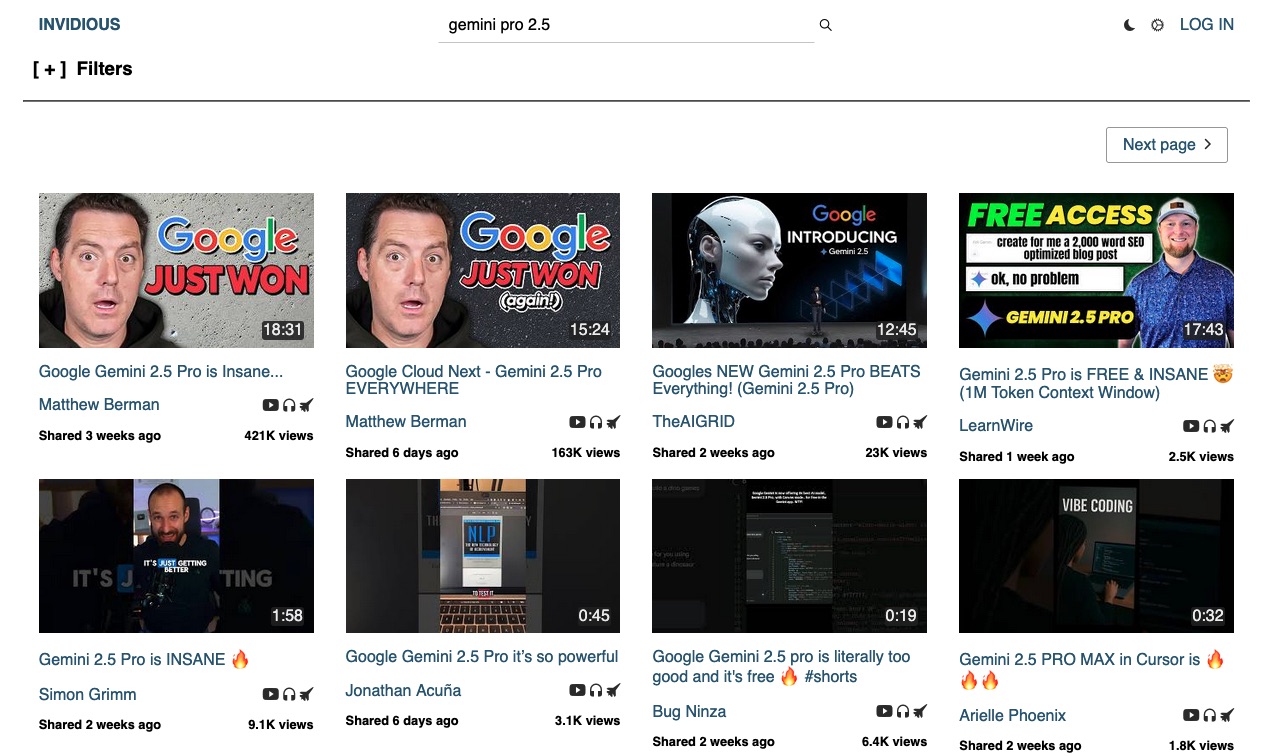Open YouTube icon on Arielle Phoenix video
This screenshot has width=1278, height=756.
click(1191, 715)
